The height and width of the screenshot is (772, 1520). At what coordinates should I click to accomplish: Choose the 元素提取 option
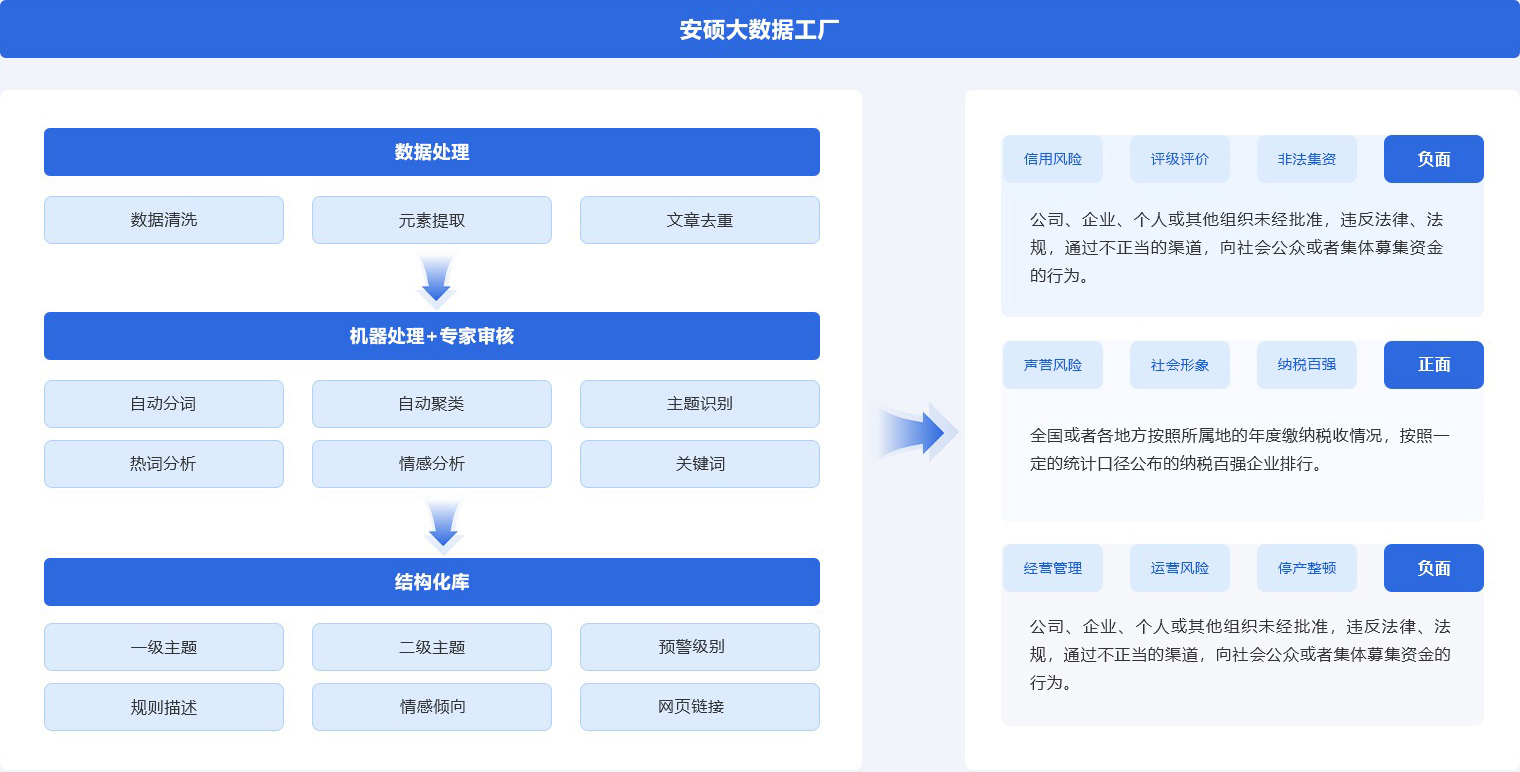(431, 220)
